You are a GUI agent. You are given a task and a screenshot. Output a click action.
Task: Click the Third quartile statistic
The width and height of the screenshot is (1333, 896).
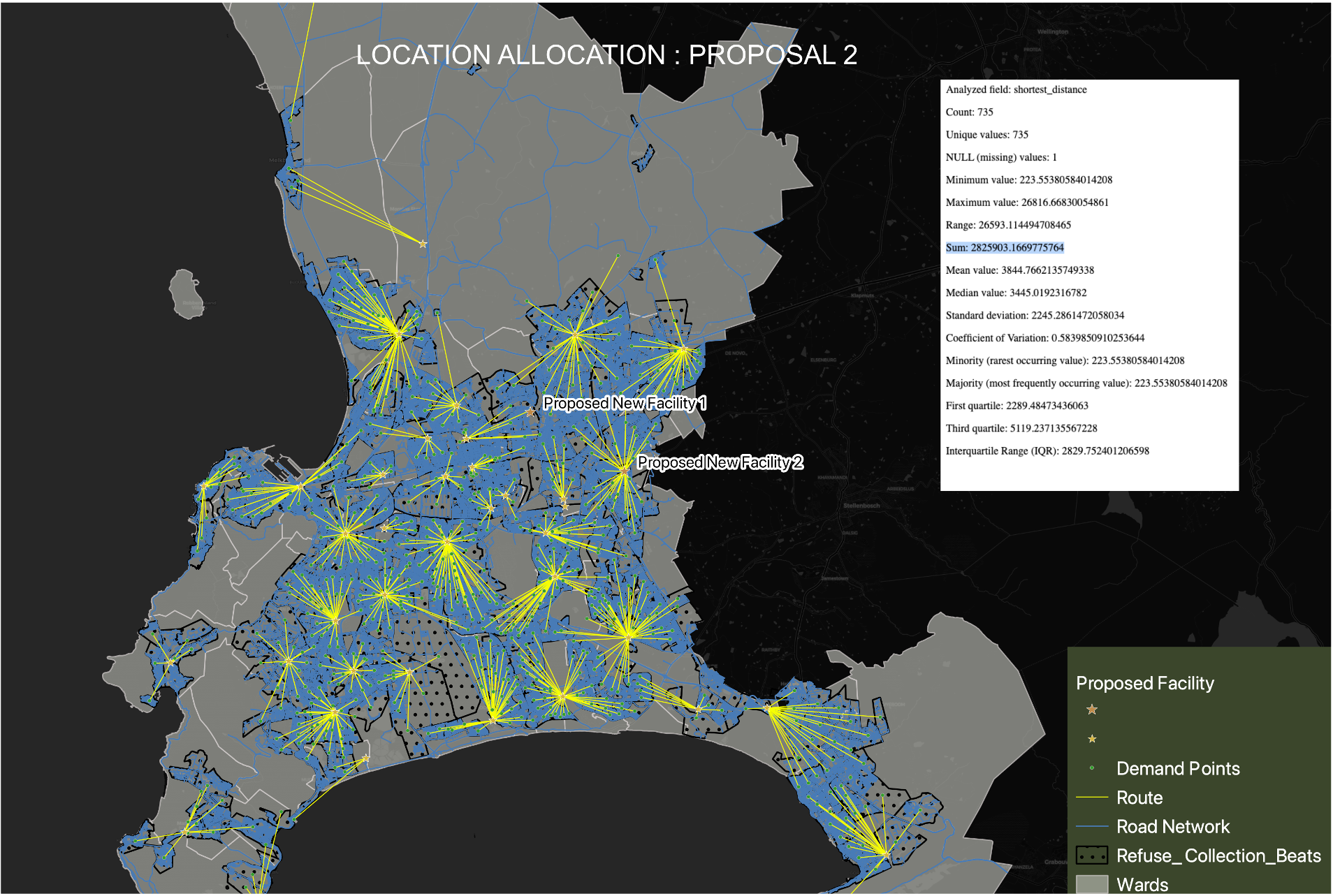(1021, 428)
